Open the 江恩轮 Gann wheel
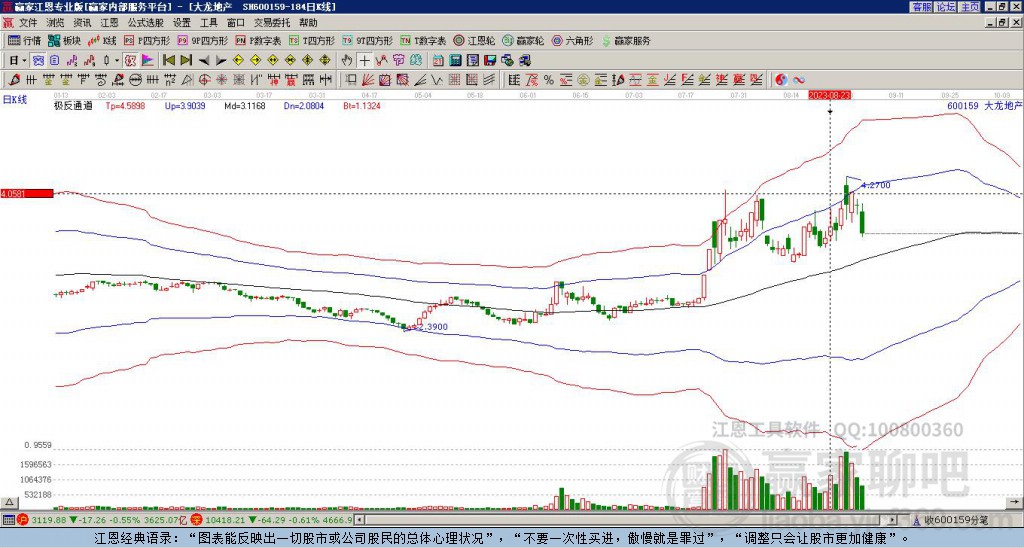This screenshot has height=548, width=1024. coord(474,40)
